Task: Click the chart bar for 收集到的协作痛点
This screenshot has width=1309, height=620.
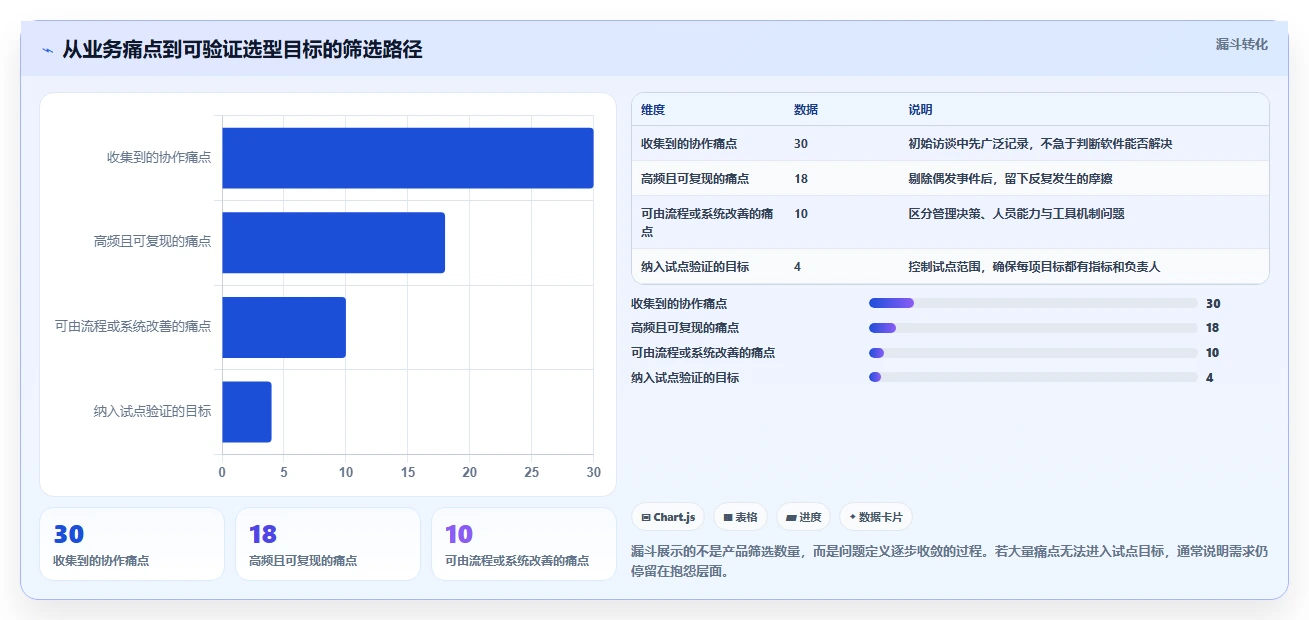Action: click(408, 158)
